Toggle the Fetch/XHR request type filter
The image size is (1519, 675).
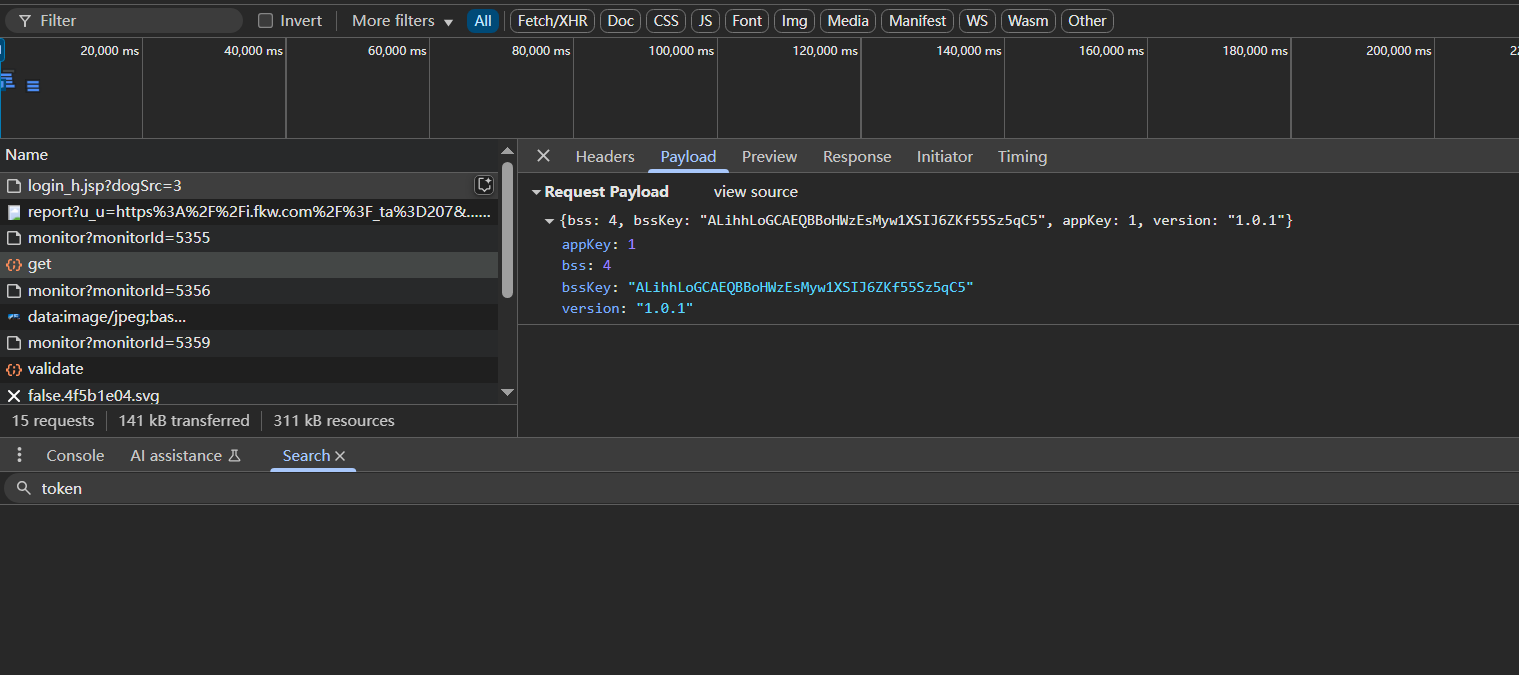click(x=553, y=21)
